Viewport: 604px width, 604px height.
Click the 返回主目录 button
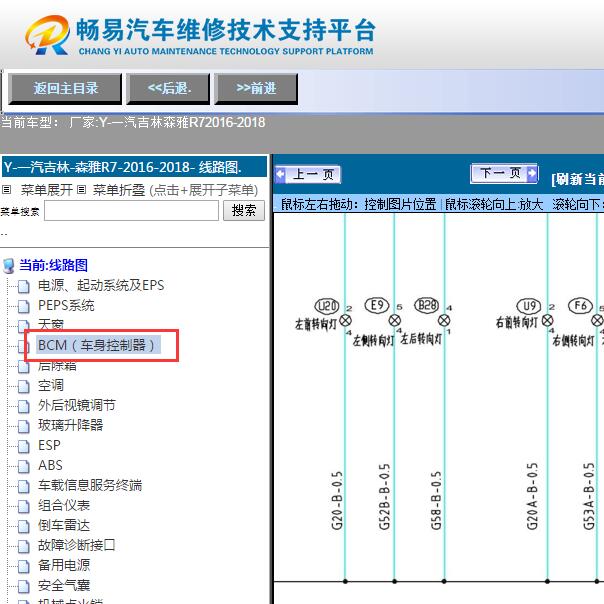(65, 89)
